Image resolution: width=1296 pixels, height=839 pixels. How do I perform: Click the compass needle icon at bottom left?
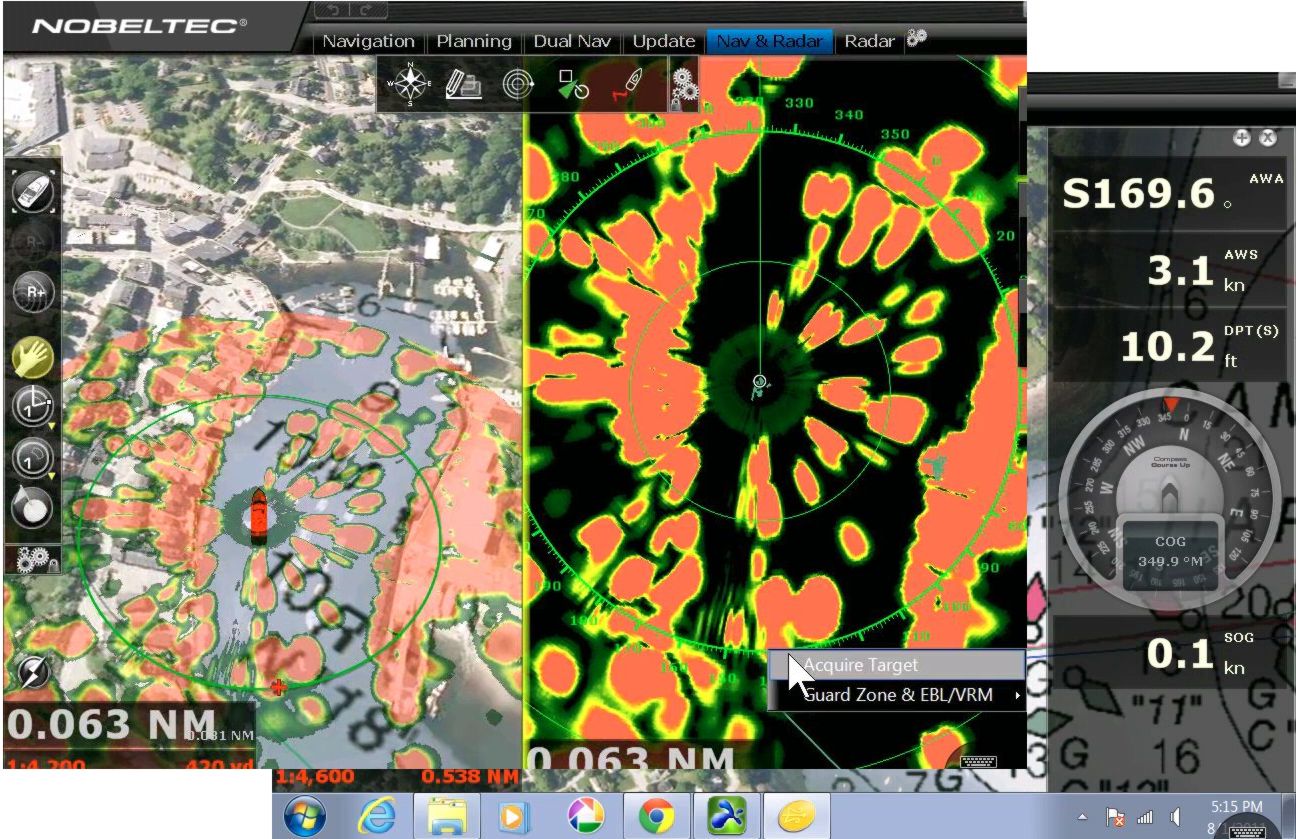(33, 671)
